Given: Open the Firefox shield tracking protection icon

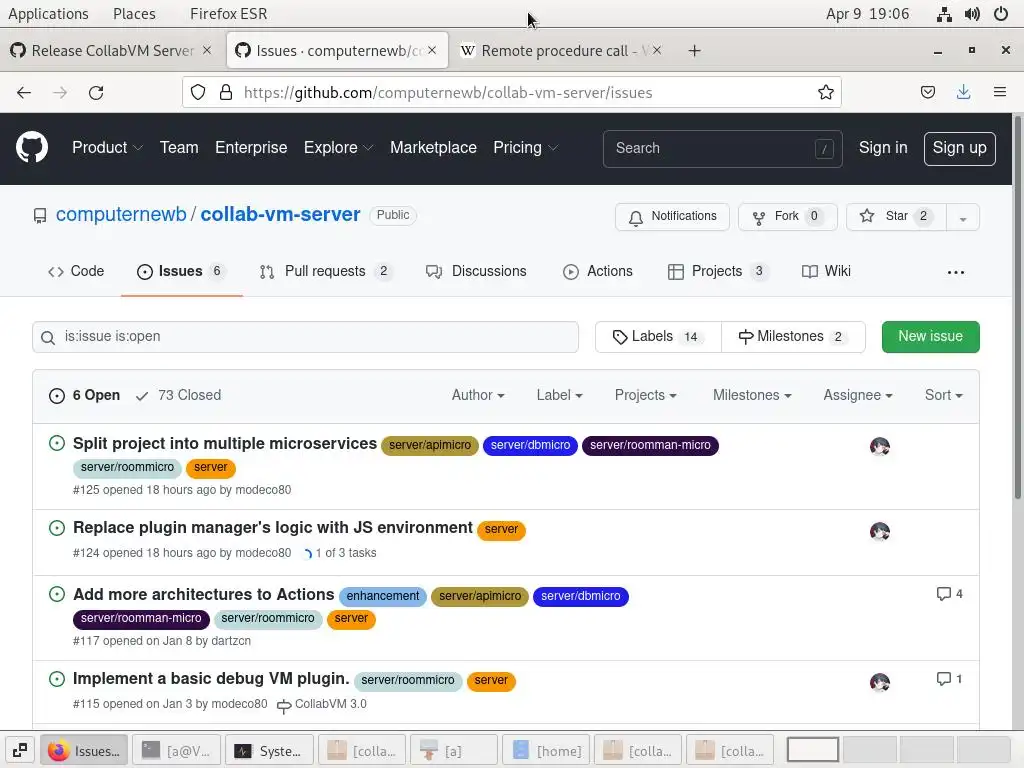Looking at the screenshot, I should tap(198, 93).
